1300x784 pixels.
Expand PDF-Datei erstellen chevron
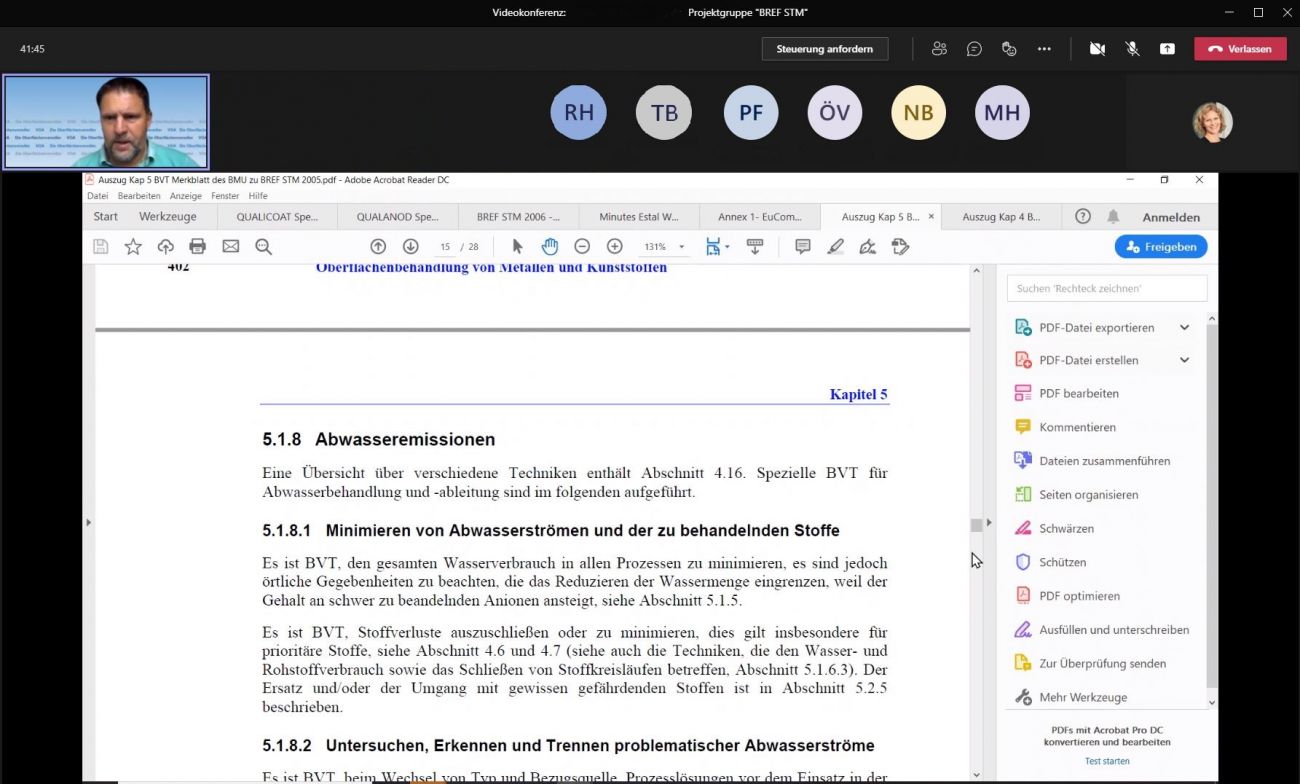1185,360
